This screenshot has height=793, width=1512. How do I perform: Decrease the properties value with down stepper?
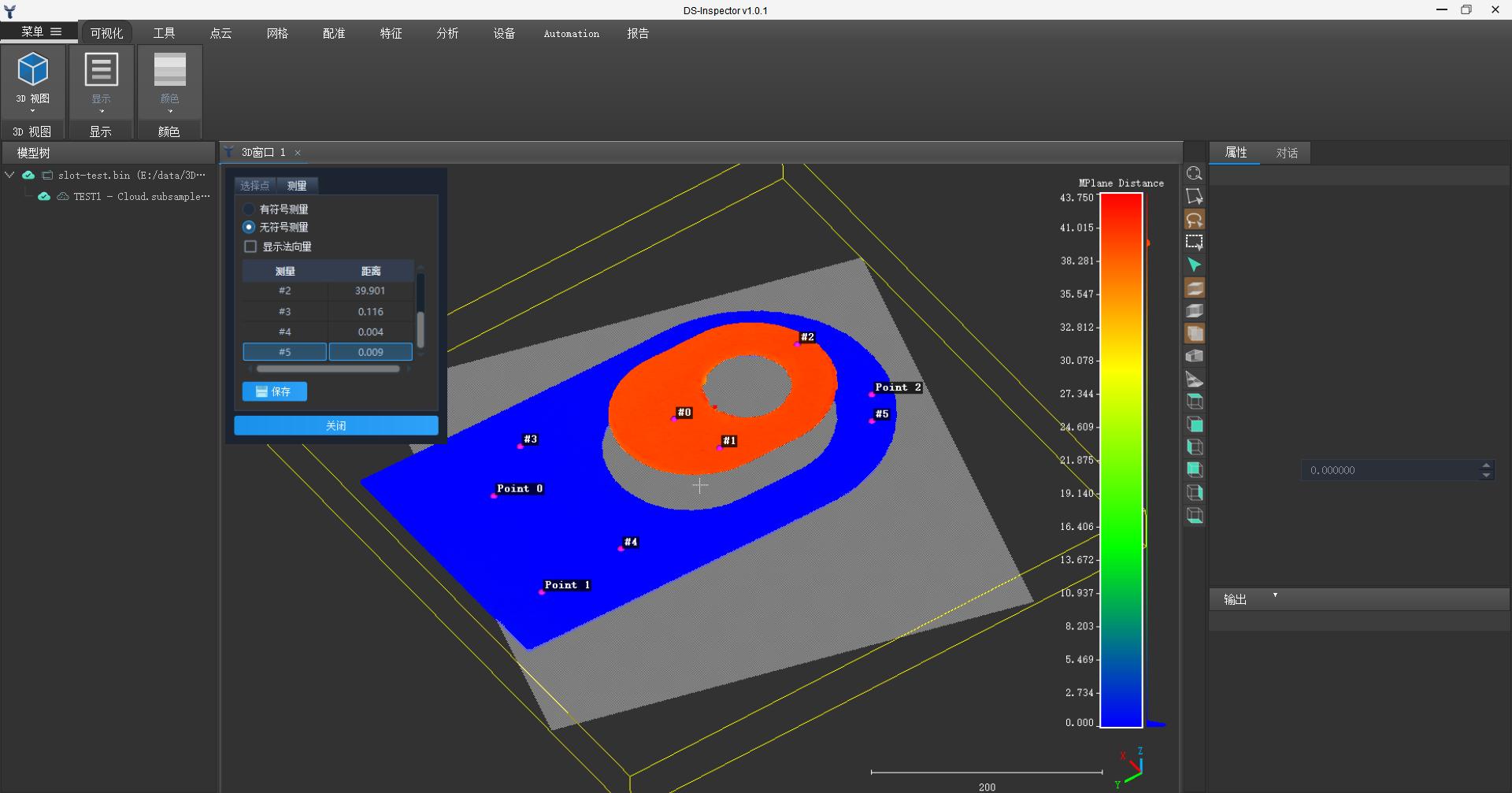pyautogui.click(x=1486, y=475)
